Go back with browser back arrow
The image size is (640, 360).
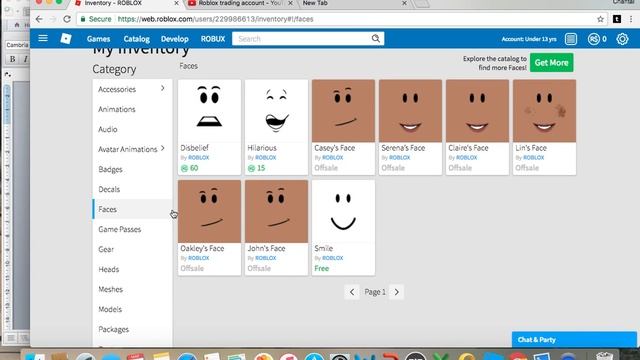click(39, 19)
